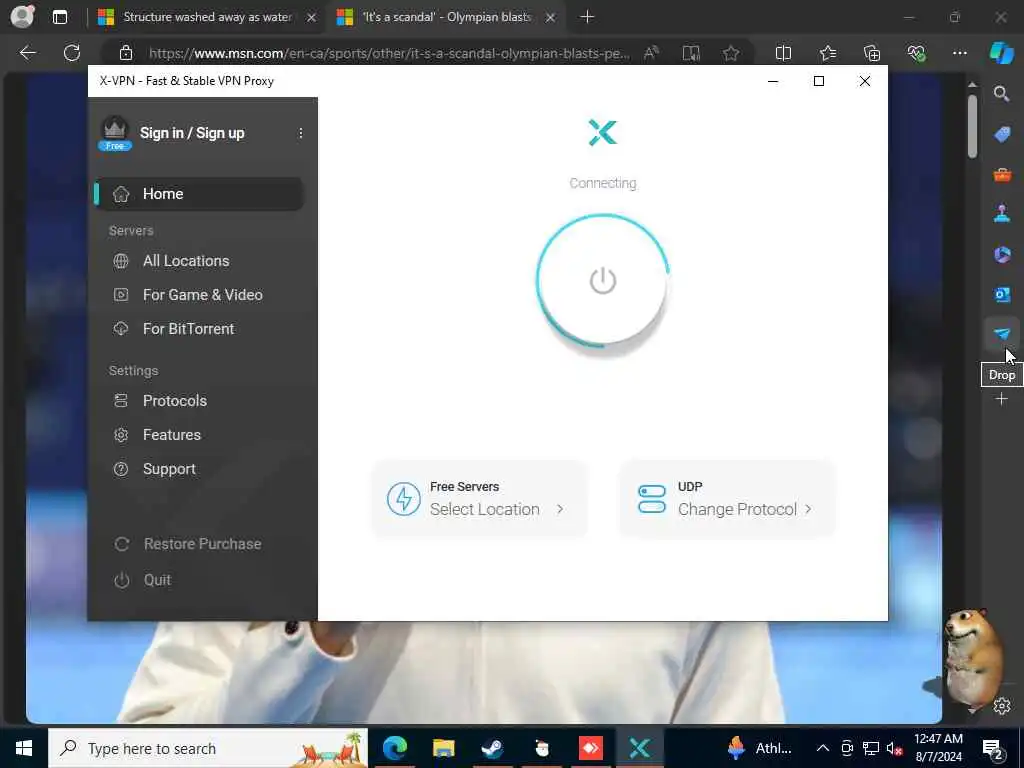This screenshot has width=1024, height=768.
Task: Click the plus to customize Edge sidebar
Action: tap(1002, 398)
